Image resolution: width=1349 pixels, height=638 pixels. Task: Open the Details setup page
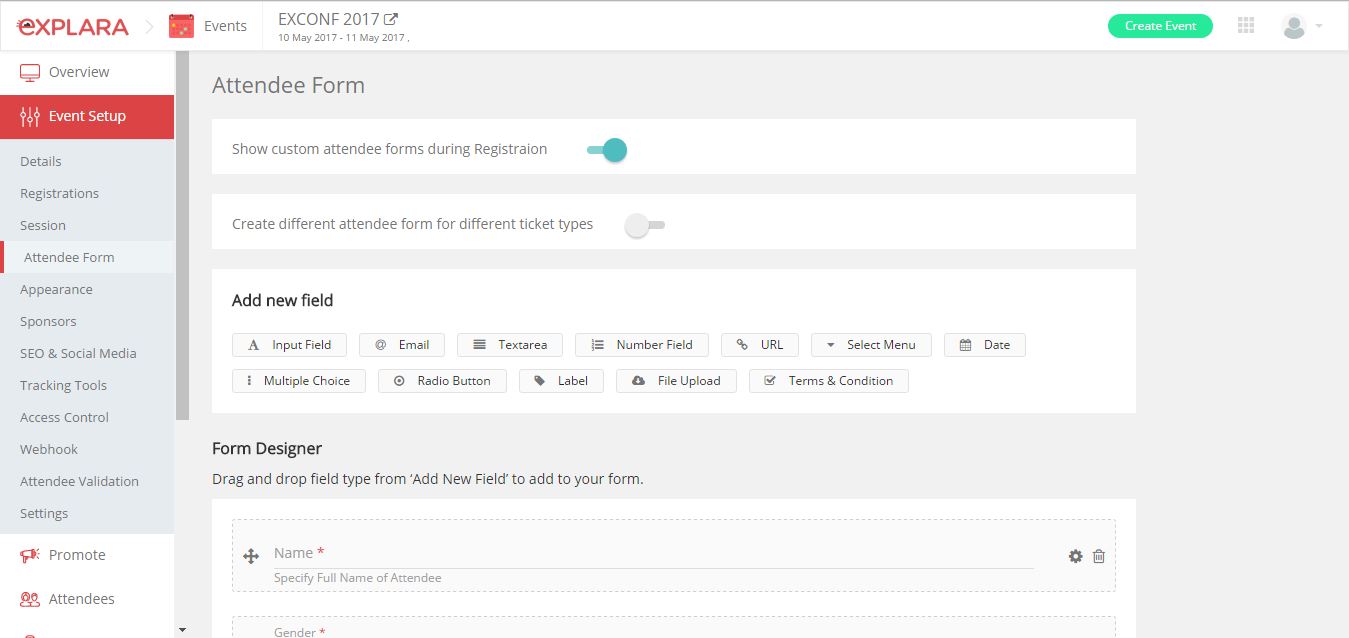[41, 161]
